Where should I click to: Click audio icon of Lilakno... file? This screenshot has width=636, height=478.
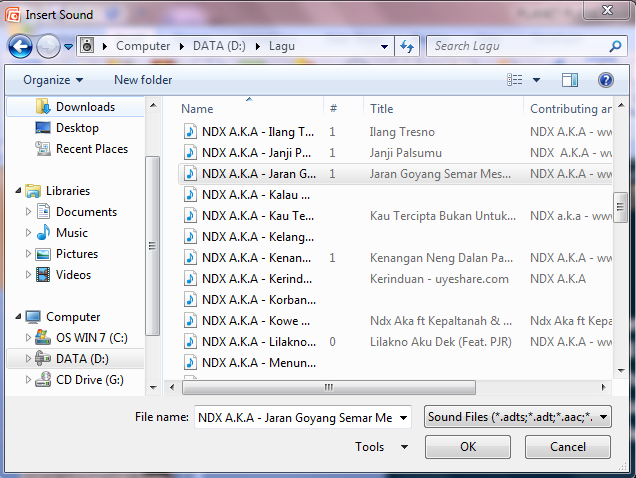tap(190, 342)
